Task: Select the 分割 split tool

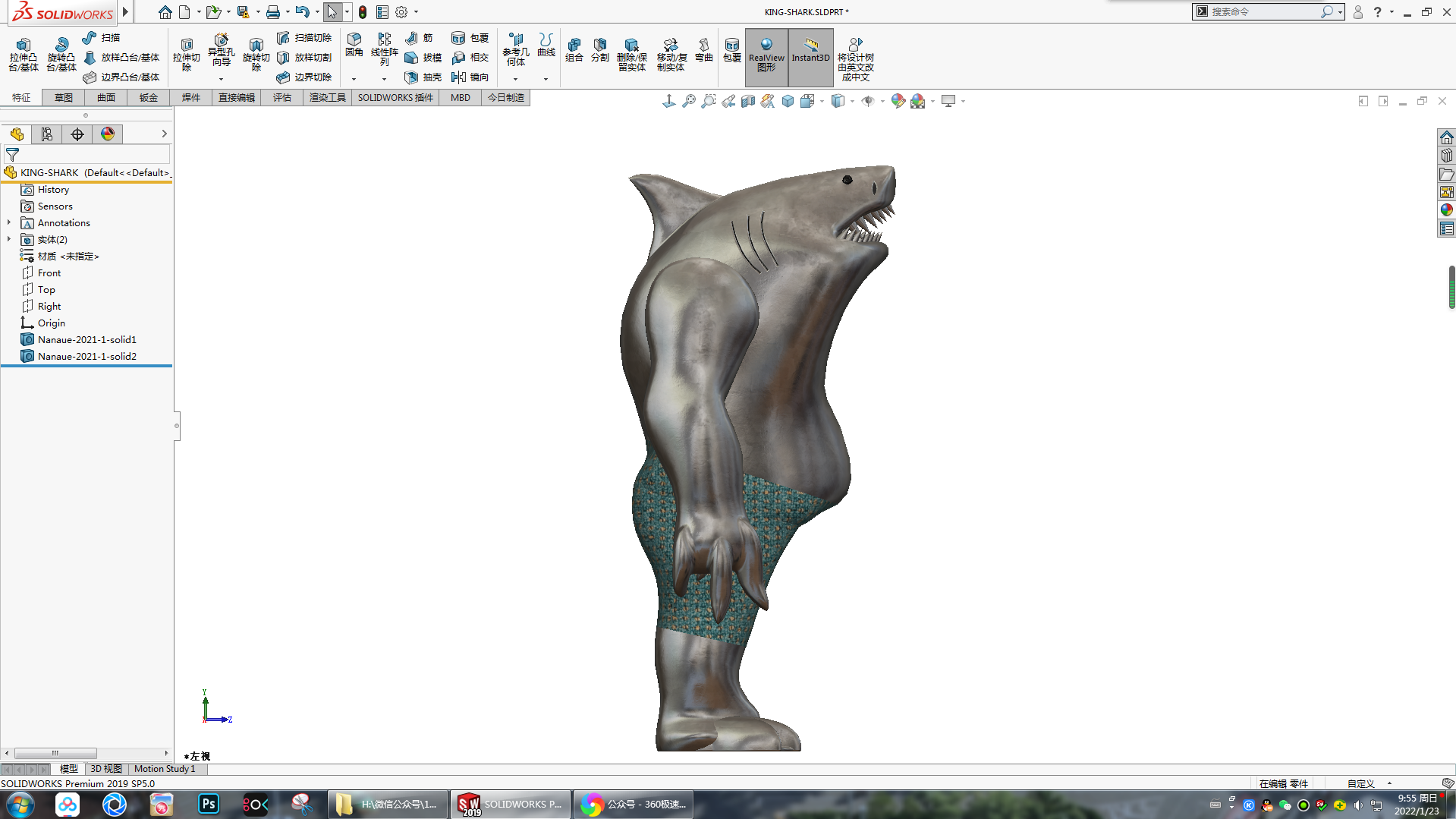Action: click(x=600, y=50)
